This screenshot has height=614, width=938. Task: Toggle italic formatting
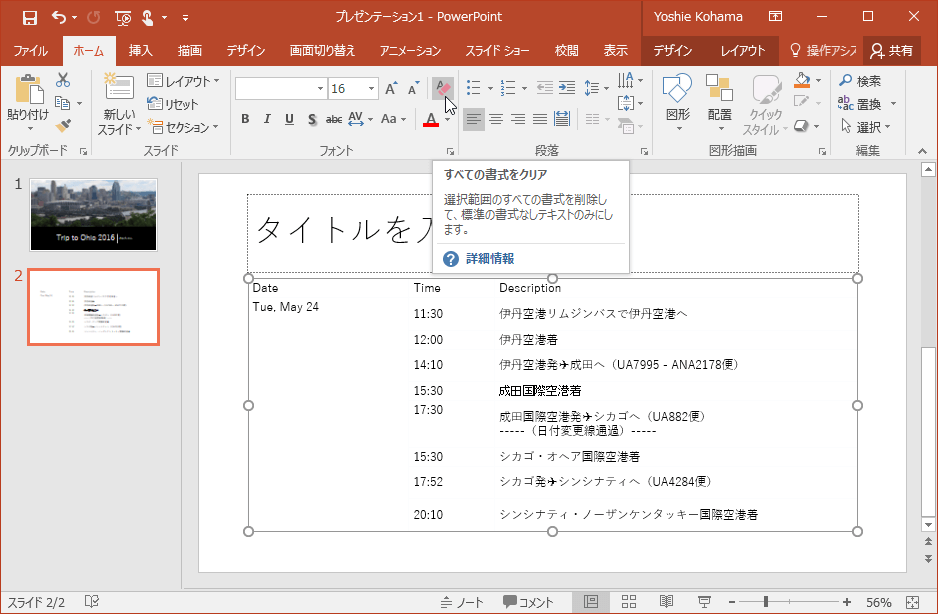(x=266, y=119)
